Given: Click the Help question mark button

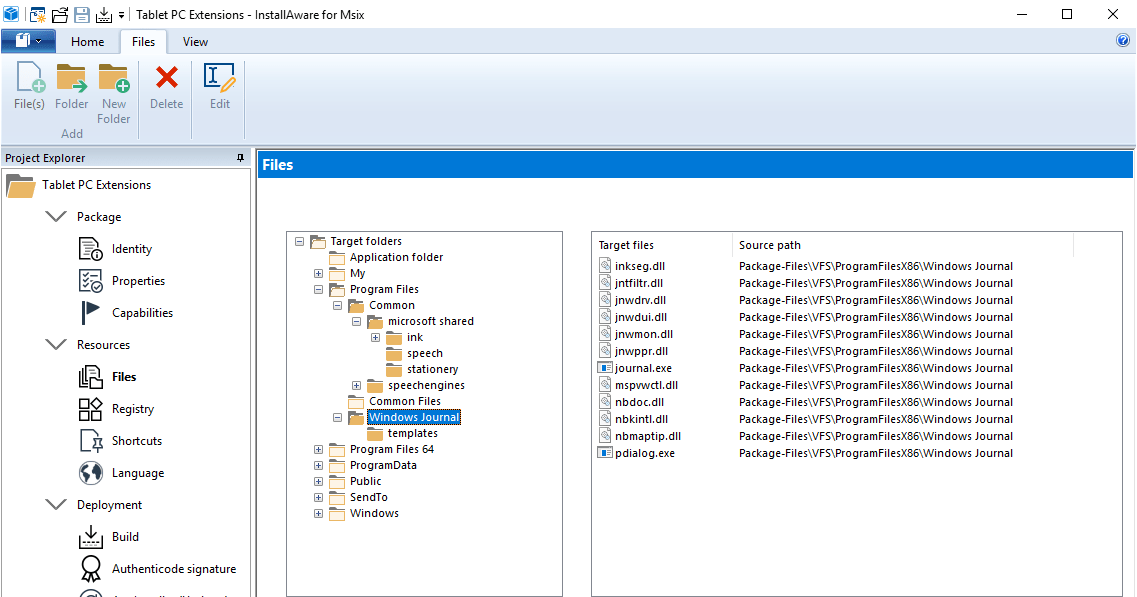Looking at the screenshot, I should [x=1122, y=40].
